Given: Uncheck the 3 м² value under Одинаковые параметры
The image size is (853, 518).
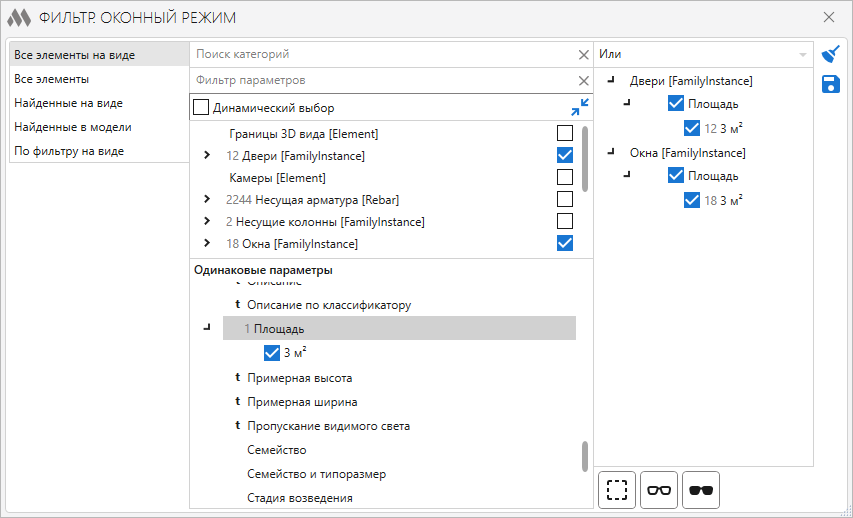Looking at the screenshot, I should (x=271, y=353).
